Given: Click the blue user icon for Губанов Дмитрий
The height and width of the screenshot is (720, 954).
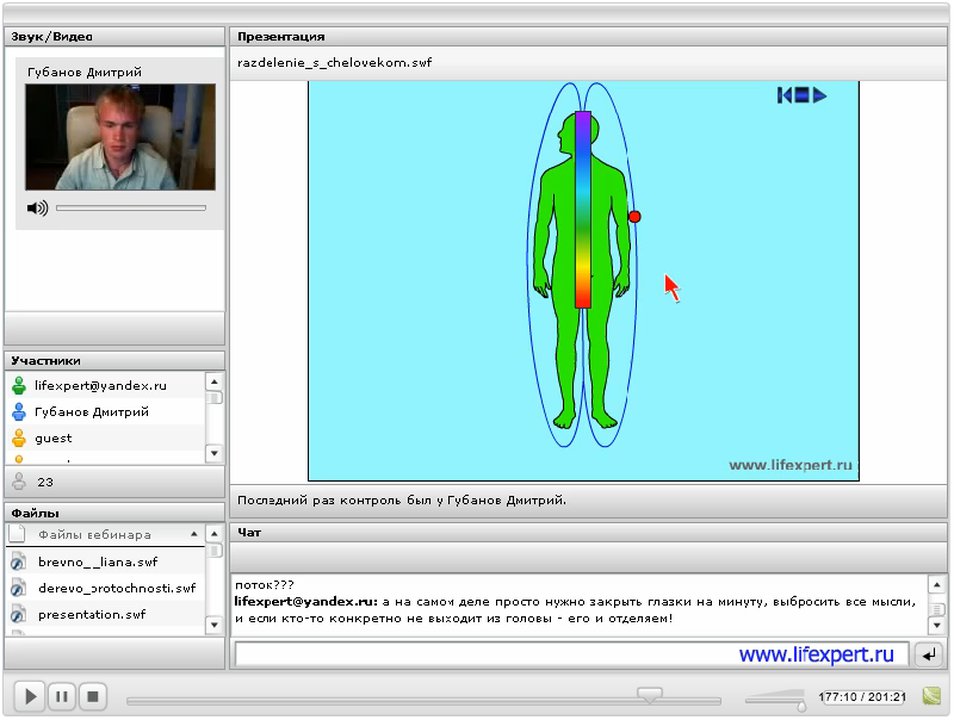Looking at the screenshot, I should click(x=19, y=411).
